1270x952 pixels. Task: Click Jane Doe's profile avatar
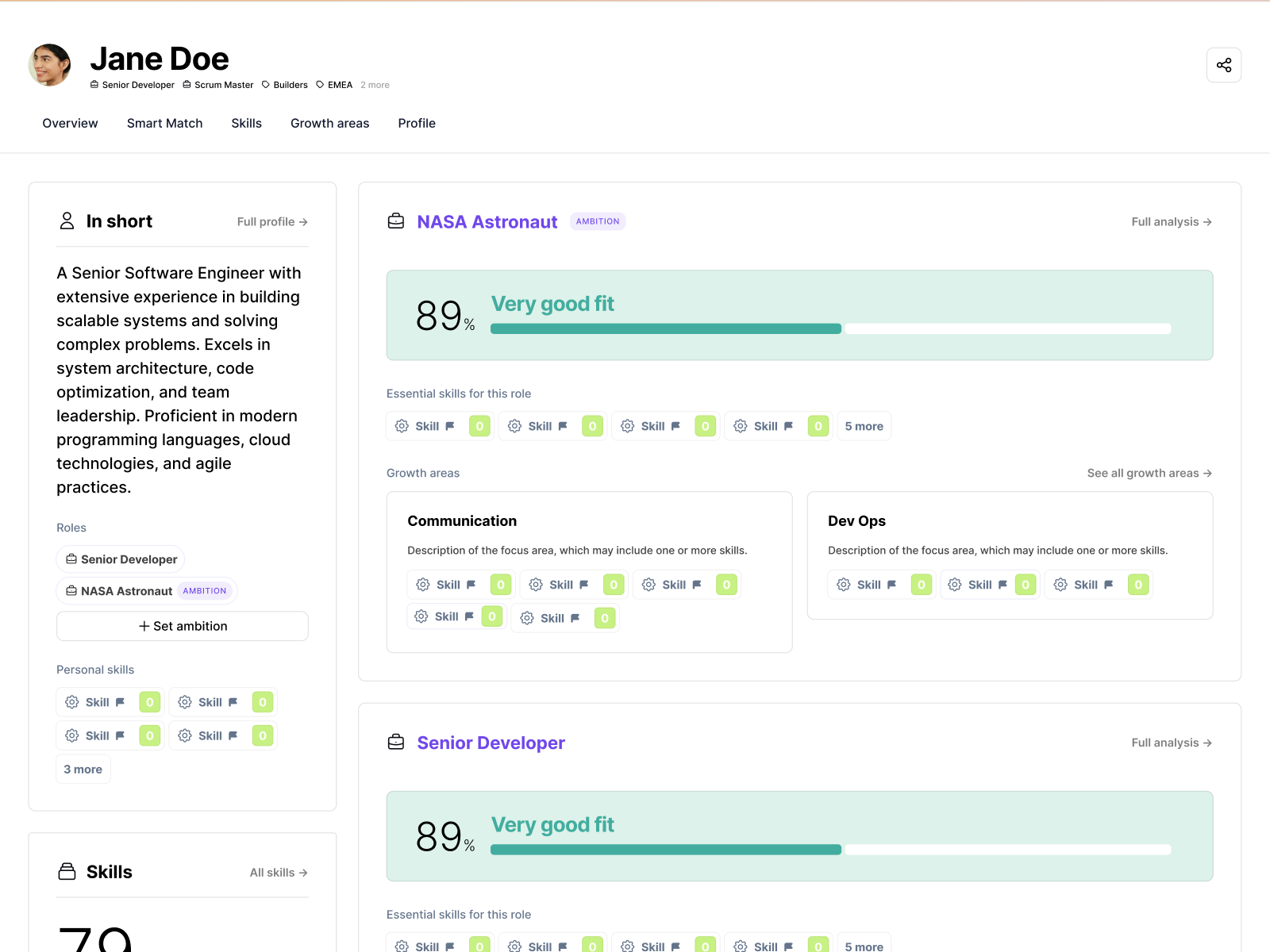point(49,65)
